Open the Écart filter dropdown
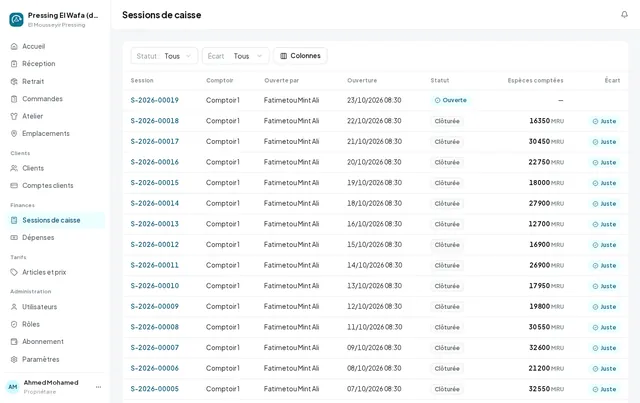This screenshot has height=403, width=640. click(x=236, y=56)
